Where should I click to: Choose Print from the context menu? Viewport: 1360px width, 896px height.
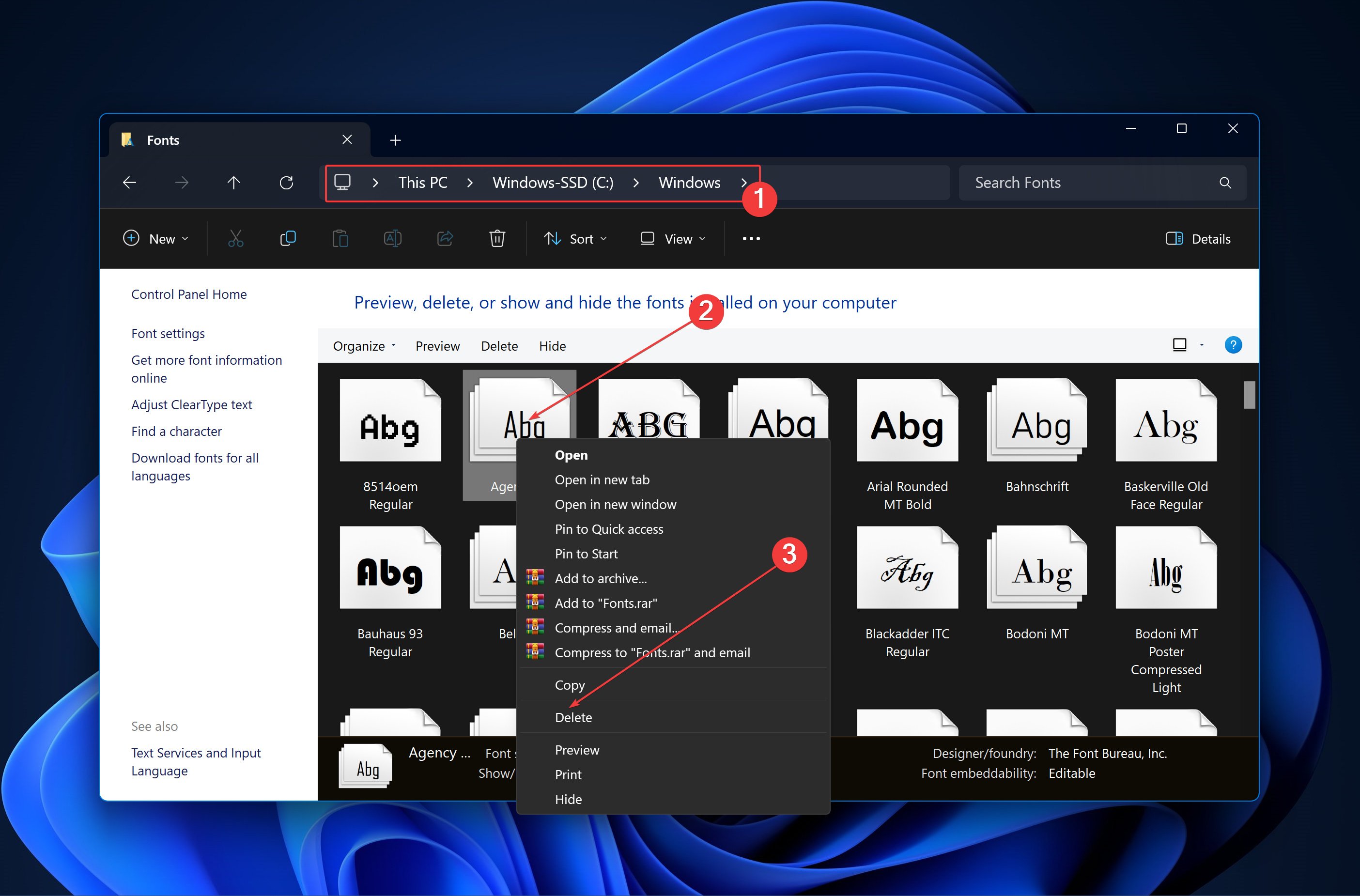coord(673,774)
